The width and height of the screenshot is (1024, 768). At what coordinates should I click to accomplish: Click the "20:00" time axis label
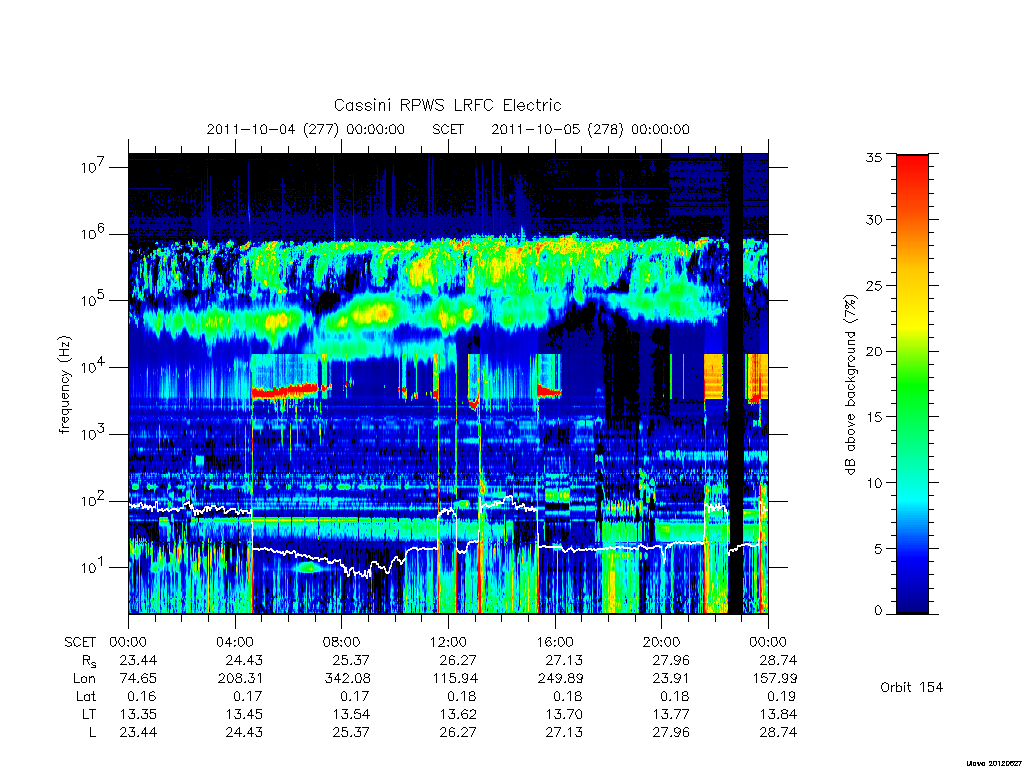(x=662, y=642)
